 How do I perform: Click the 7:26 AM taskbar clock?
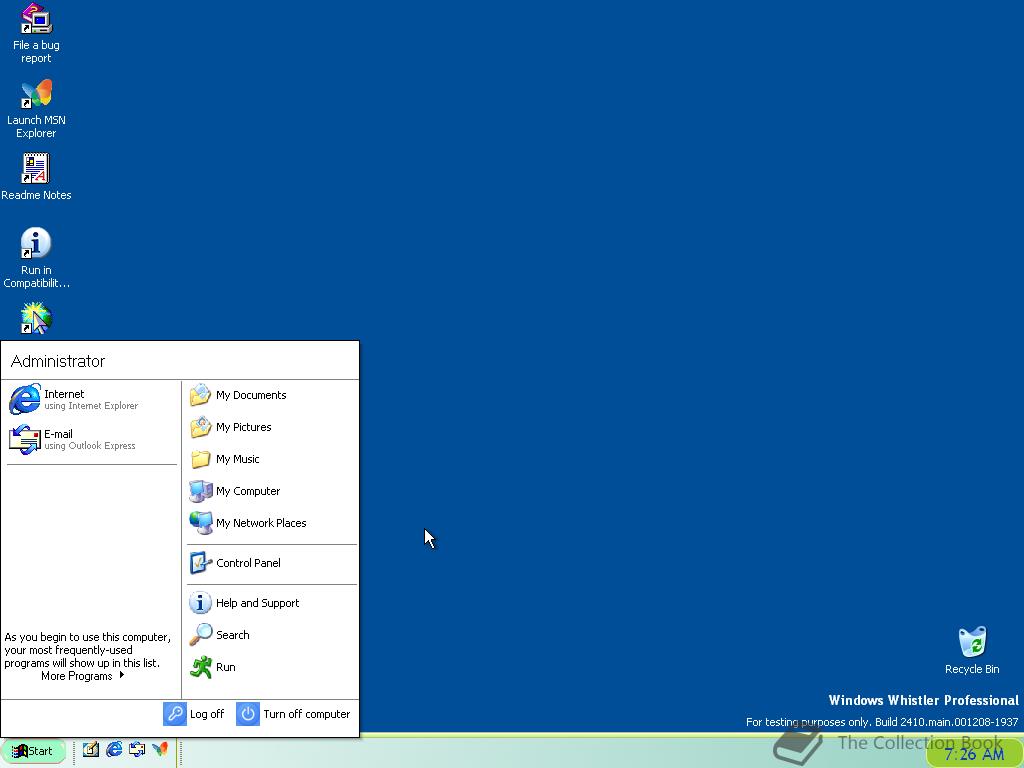tap(974, 754)
